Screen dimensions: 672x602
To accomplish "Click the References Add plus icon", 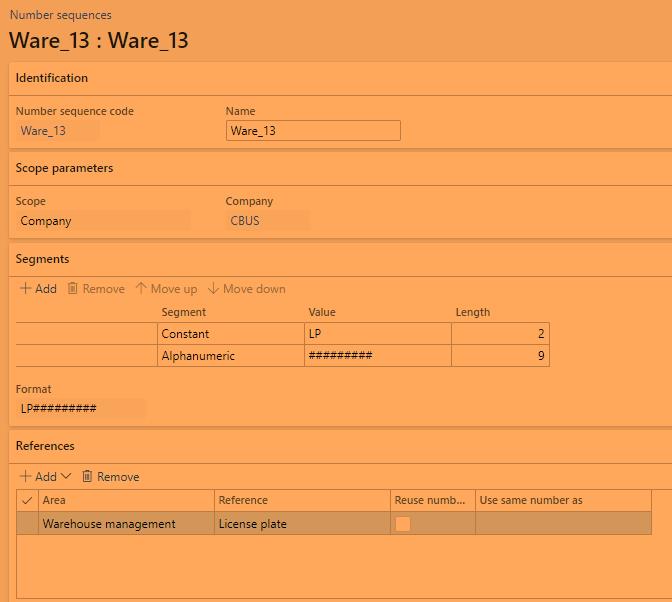I will pos(25,476).
